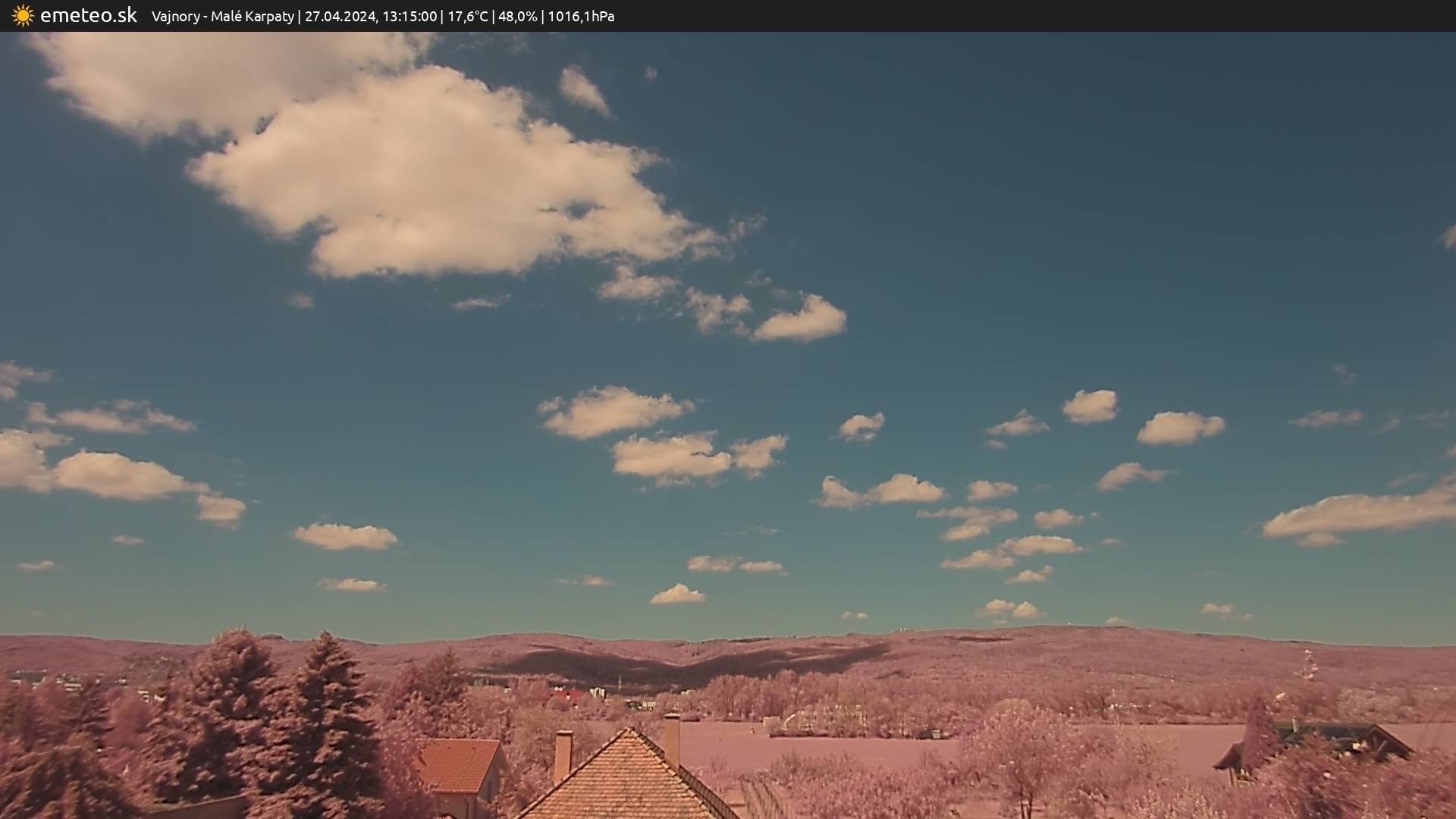Image resolution: width=1456 pixels, height=819 pixels.
Task: Click the summit tower on the hill ridge
Action: [x=1071, y=625]
